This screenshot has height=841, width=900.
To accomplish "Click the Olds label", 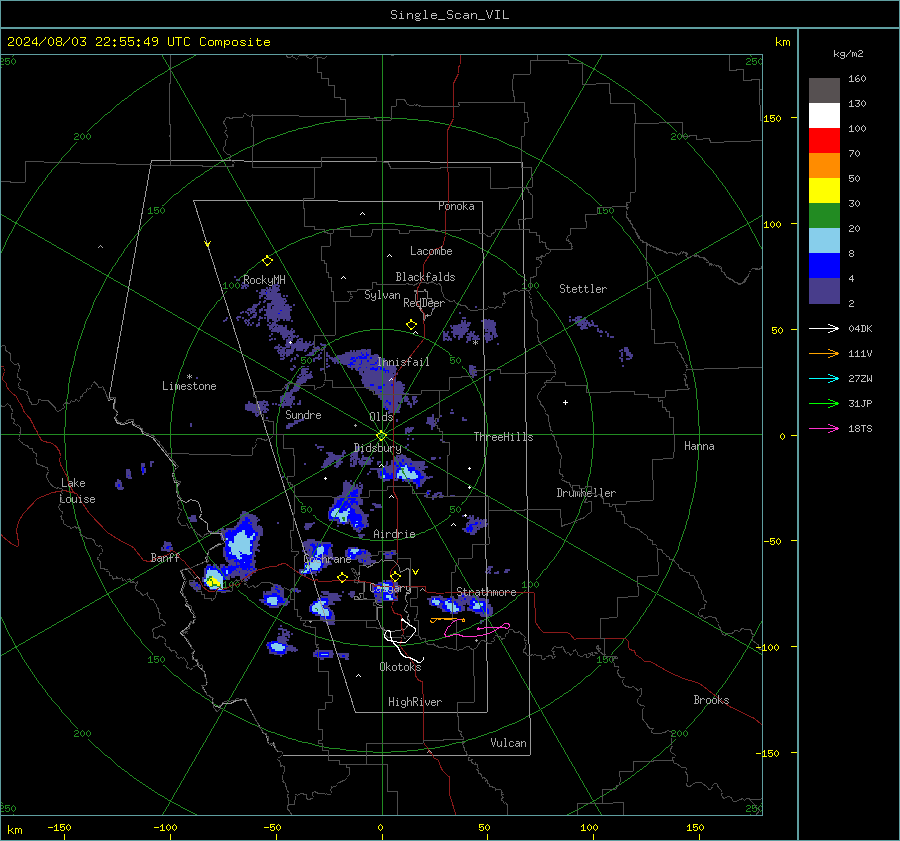I will point(381,417).
